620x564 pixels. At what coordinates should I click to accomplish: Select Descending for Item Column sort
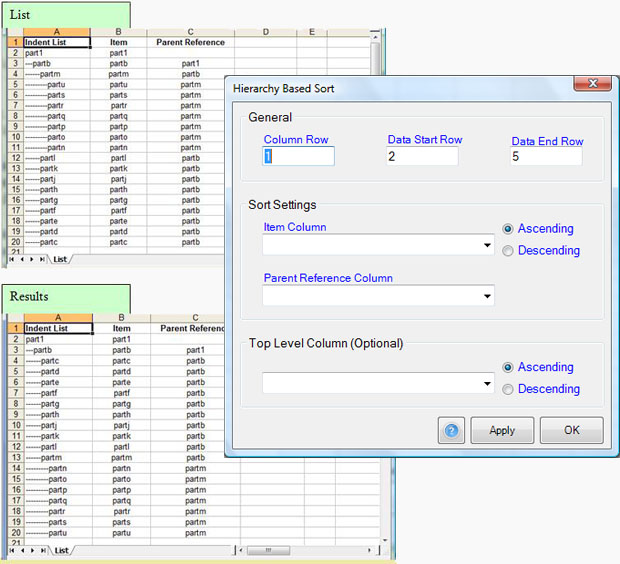pos(509,251)
